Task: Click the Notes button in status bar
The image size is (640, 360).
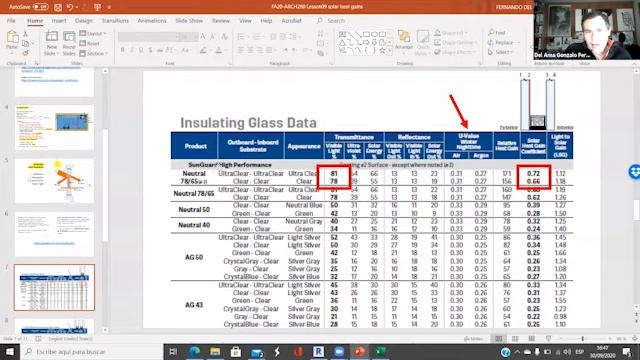Action: coord(474,339)
